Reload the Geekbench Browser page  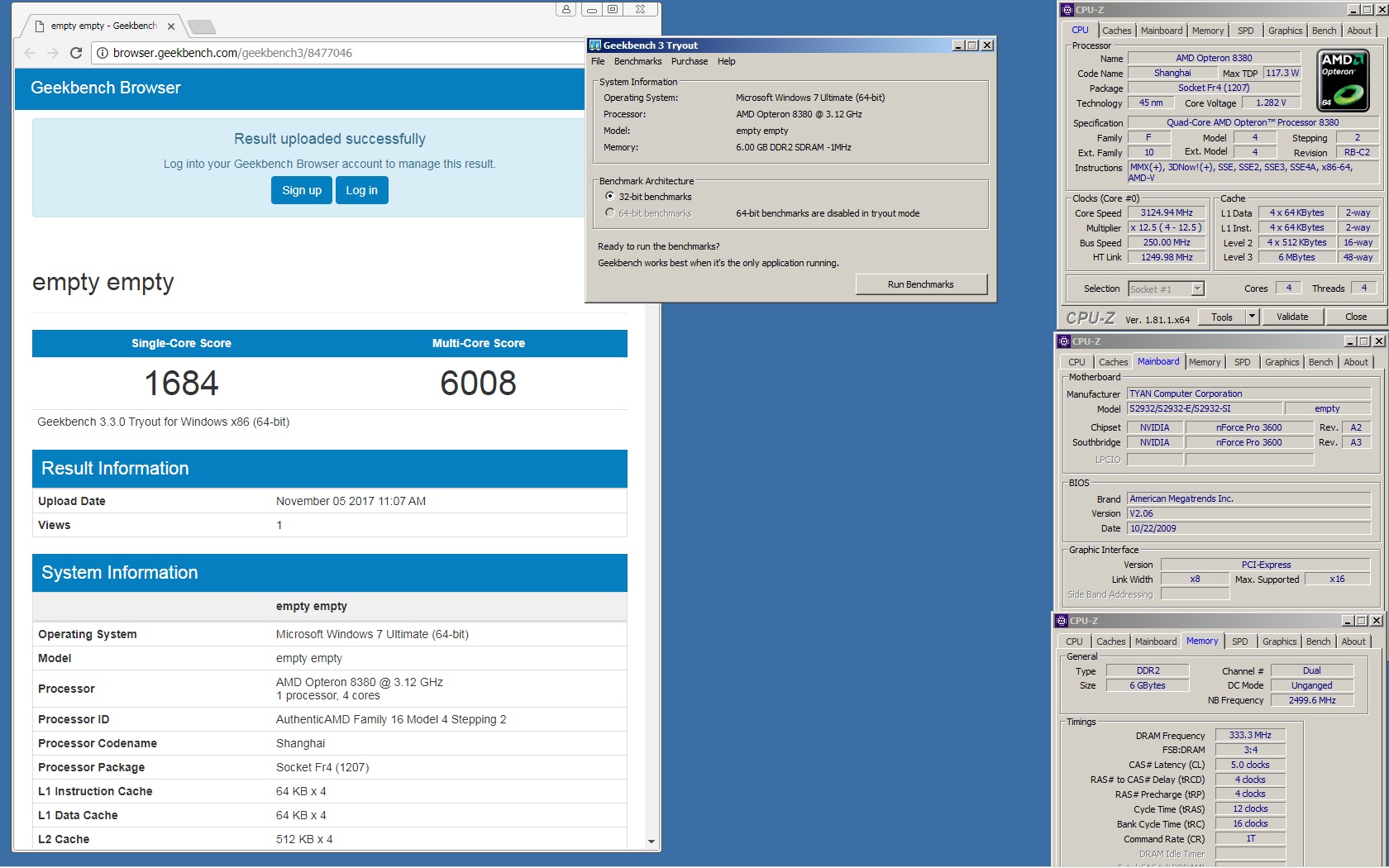point(75,53)
